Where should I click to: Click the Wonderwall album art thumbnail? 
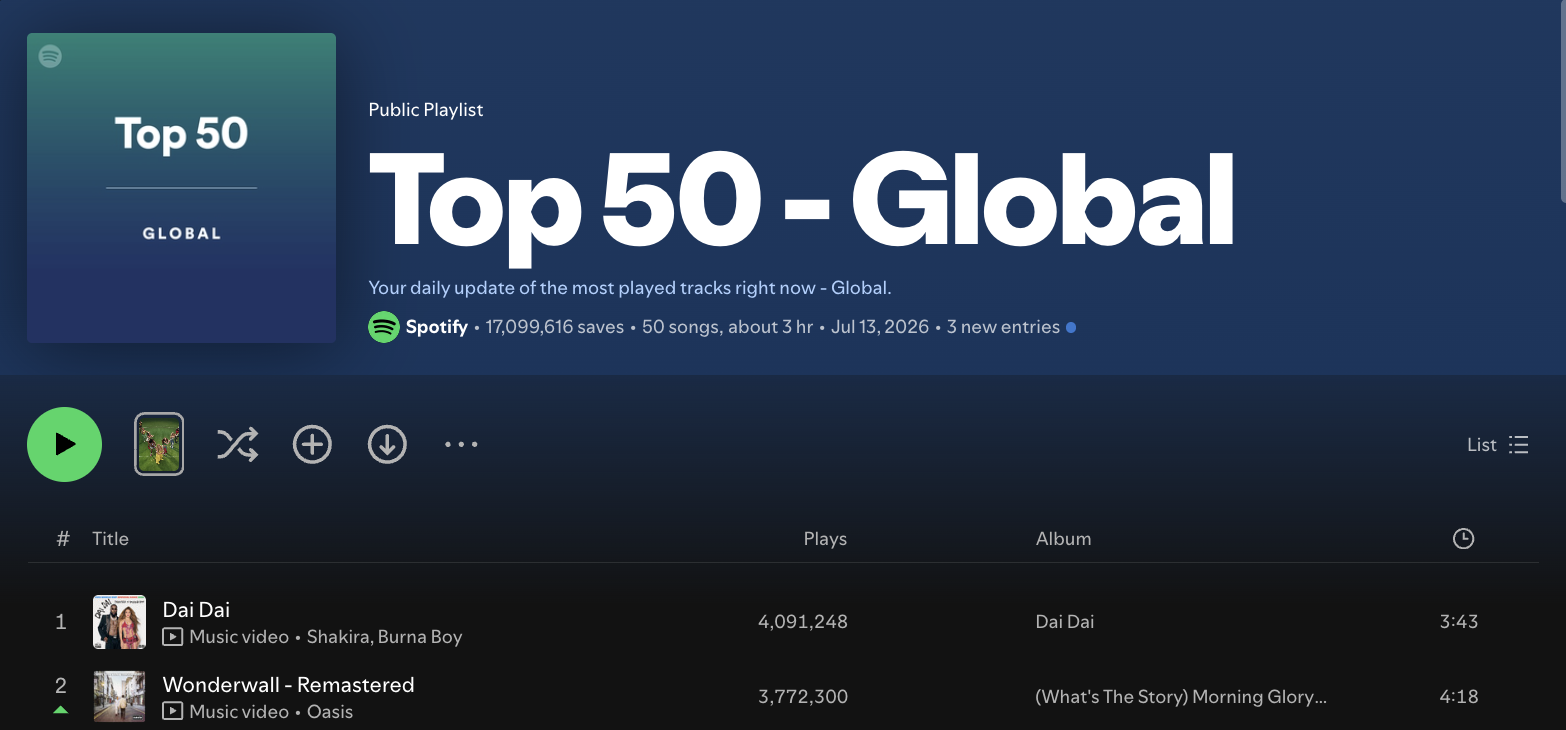pyautogui.click(x=119, y=697)
